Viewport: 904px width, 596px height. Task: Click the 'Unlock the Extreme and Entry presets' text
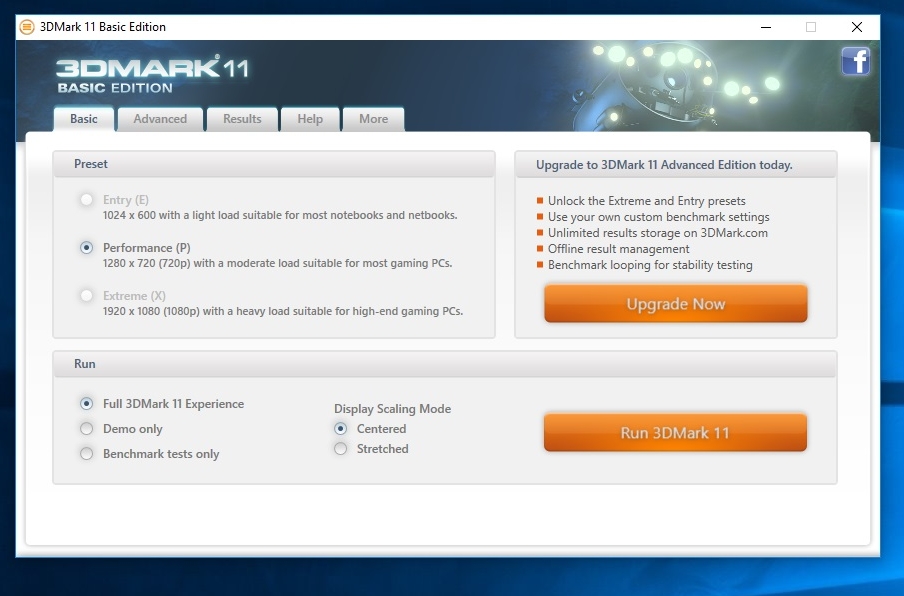647,201
